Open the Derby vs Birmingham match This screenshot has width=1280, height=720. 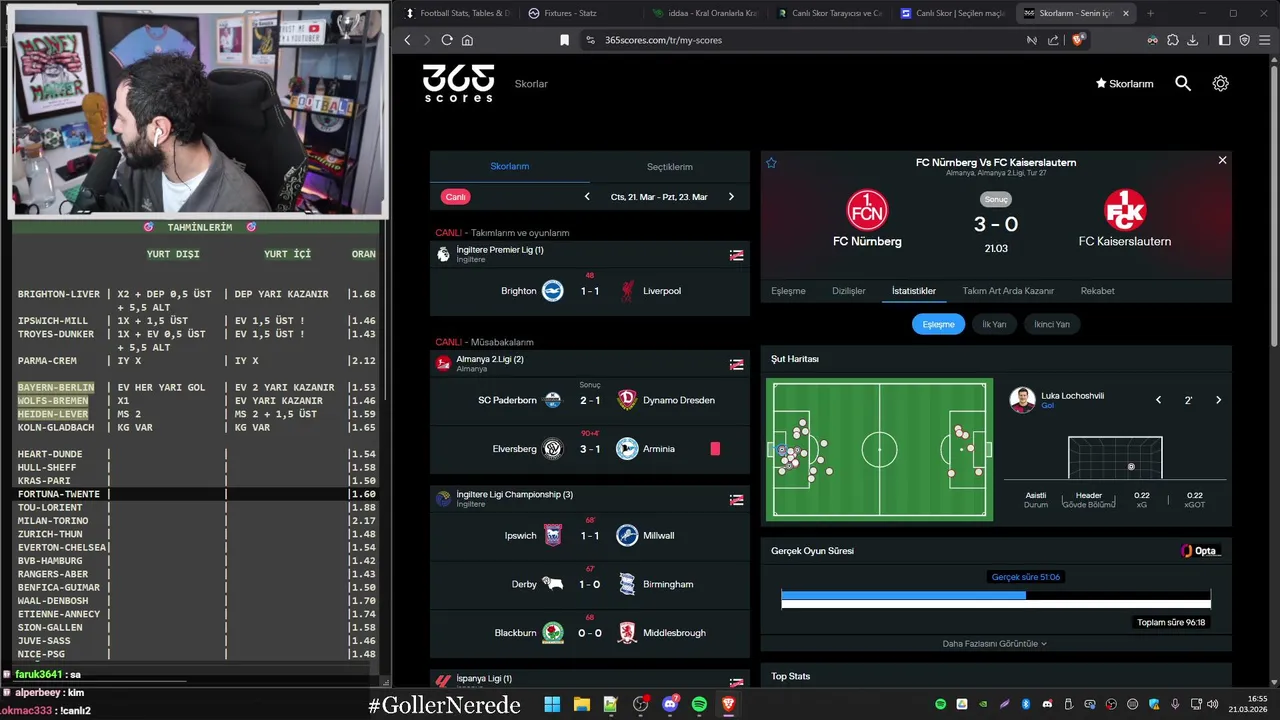(590, 584)
